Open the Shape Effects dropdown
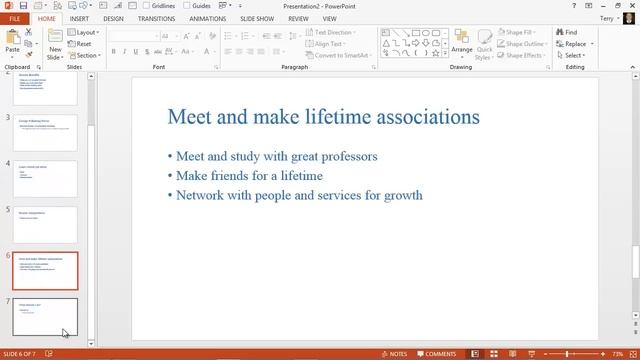The width and height of the screenshot is (640, 360). (x=521, y=55)
